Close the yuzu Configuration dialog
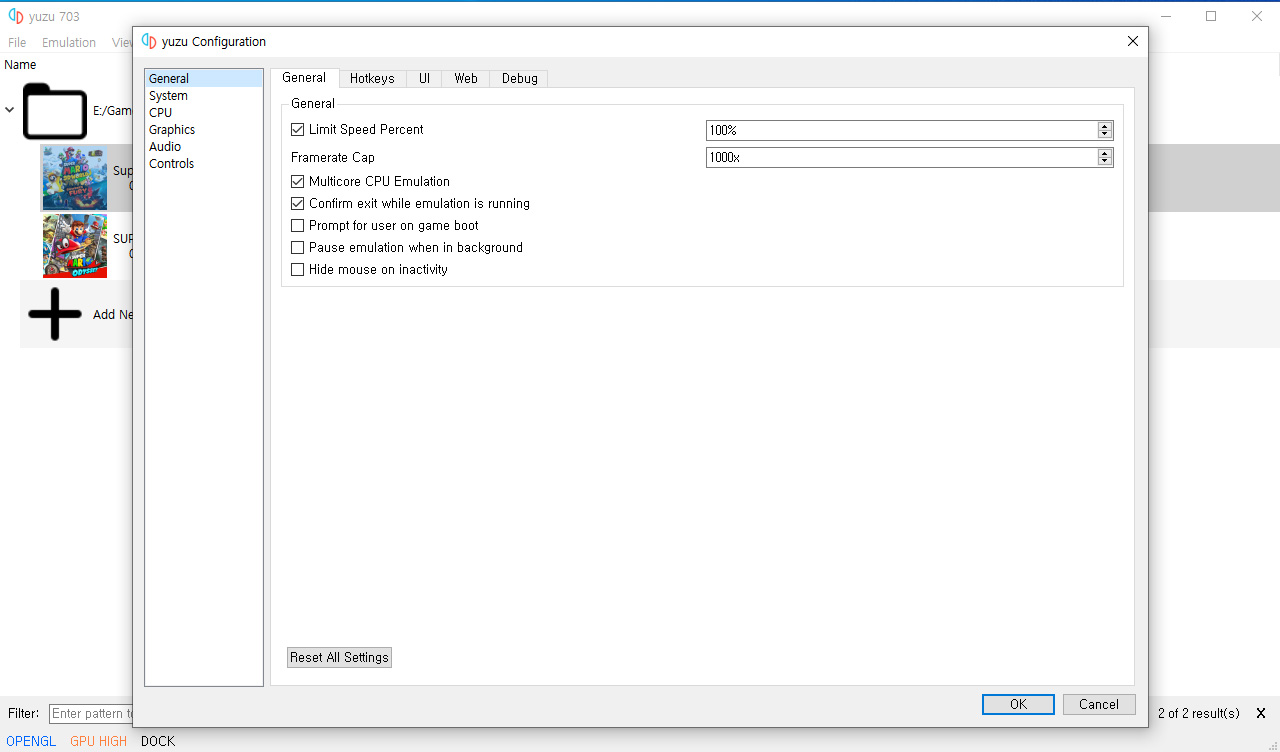The width and height of the screenshot is (1280, 752). pos(1132,41)
